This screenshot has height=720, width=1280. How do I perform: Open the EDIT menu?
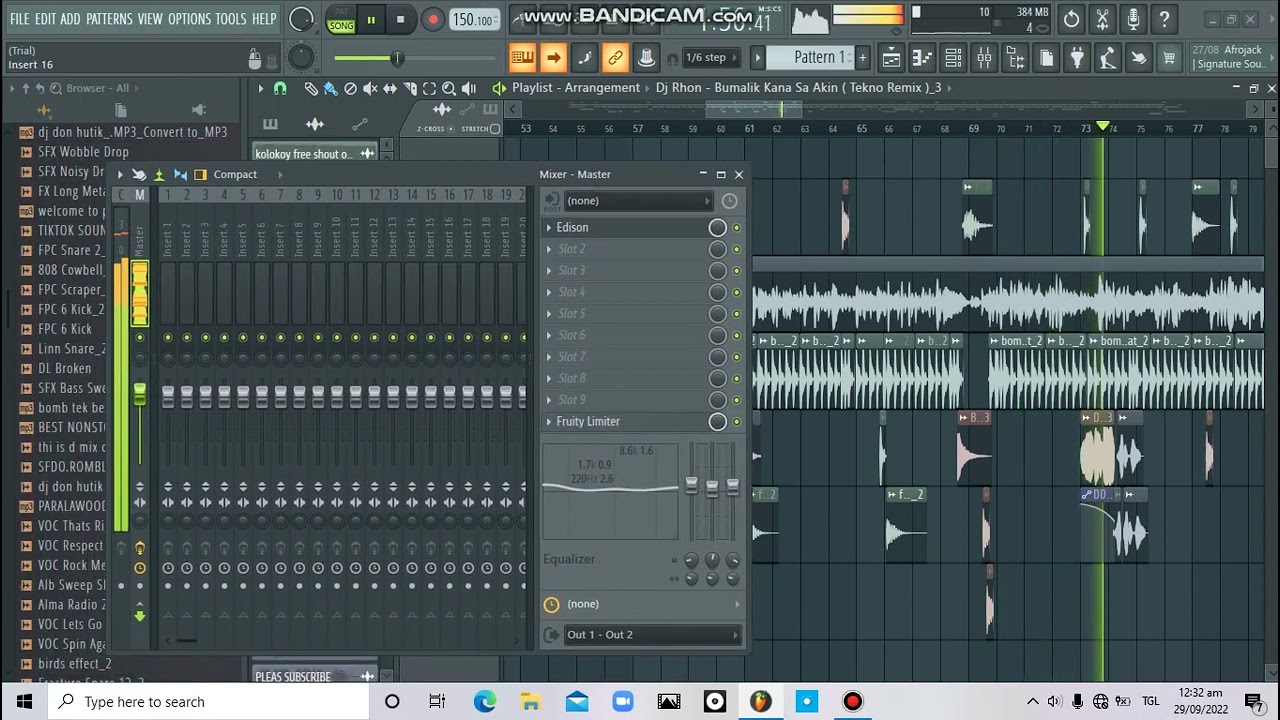tap(45, 19)
